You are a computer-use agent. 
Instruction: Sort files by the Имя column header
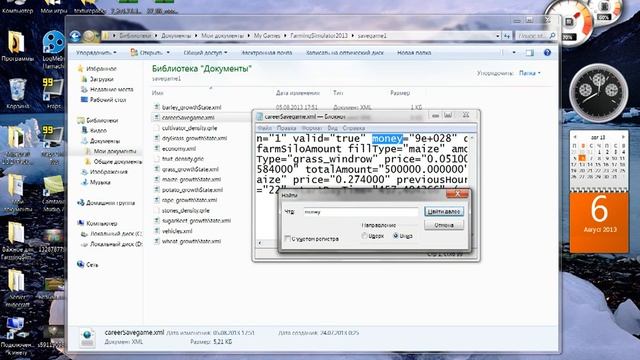pos(158,93)
